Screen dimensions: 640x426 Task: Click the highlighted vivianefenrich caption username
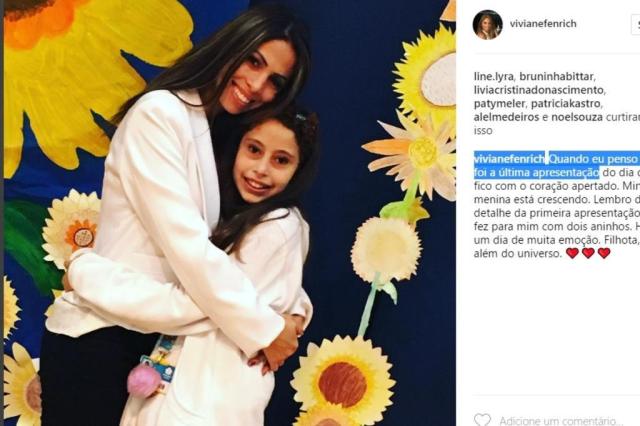point(509,159)
